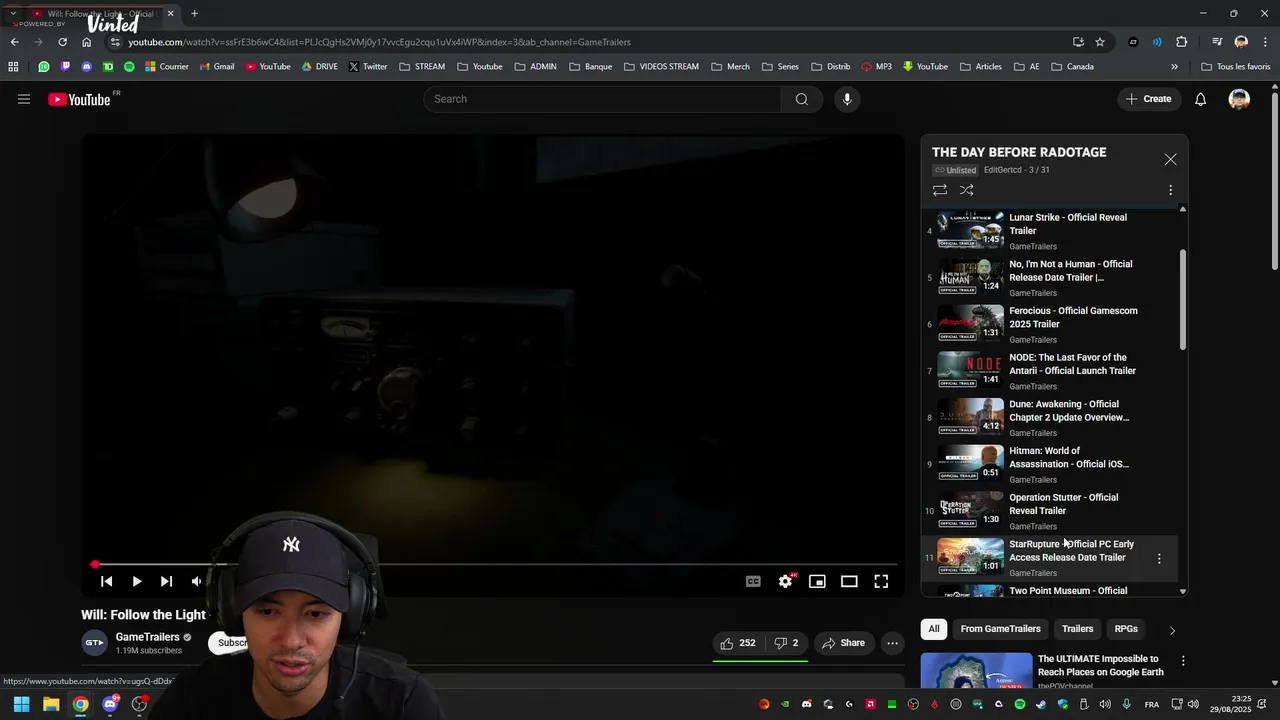1280x720 pixels.
Task: Open Steam tray icon
Action: (x=1041, y=704)
